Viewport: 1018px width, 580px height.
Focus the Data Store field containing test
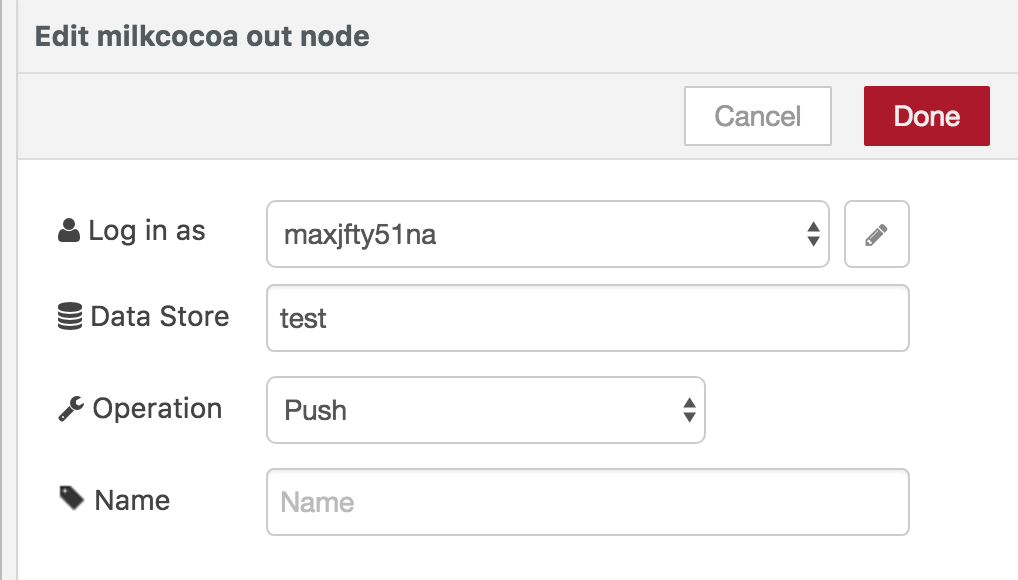(x=587, y=318)
